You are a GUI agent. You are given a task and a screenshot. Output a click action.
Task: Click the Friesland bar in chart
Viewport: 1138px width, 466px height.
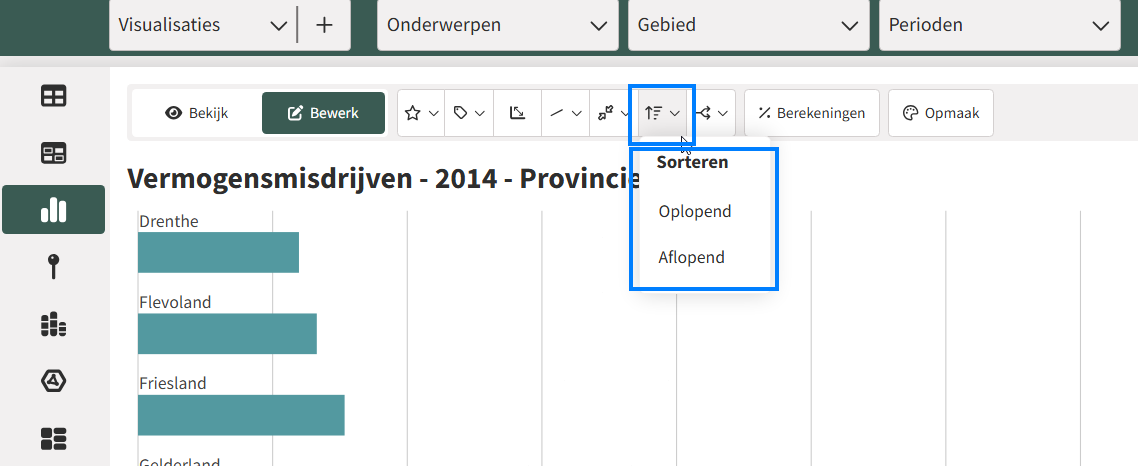(241, 415)
